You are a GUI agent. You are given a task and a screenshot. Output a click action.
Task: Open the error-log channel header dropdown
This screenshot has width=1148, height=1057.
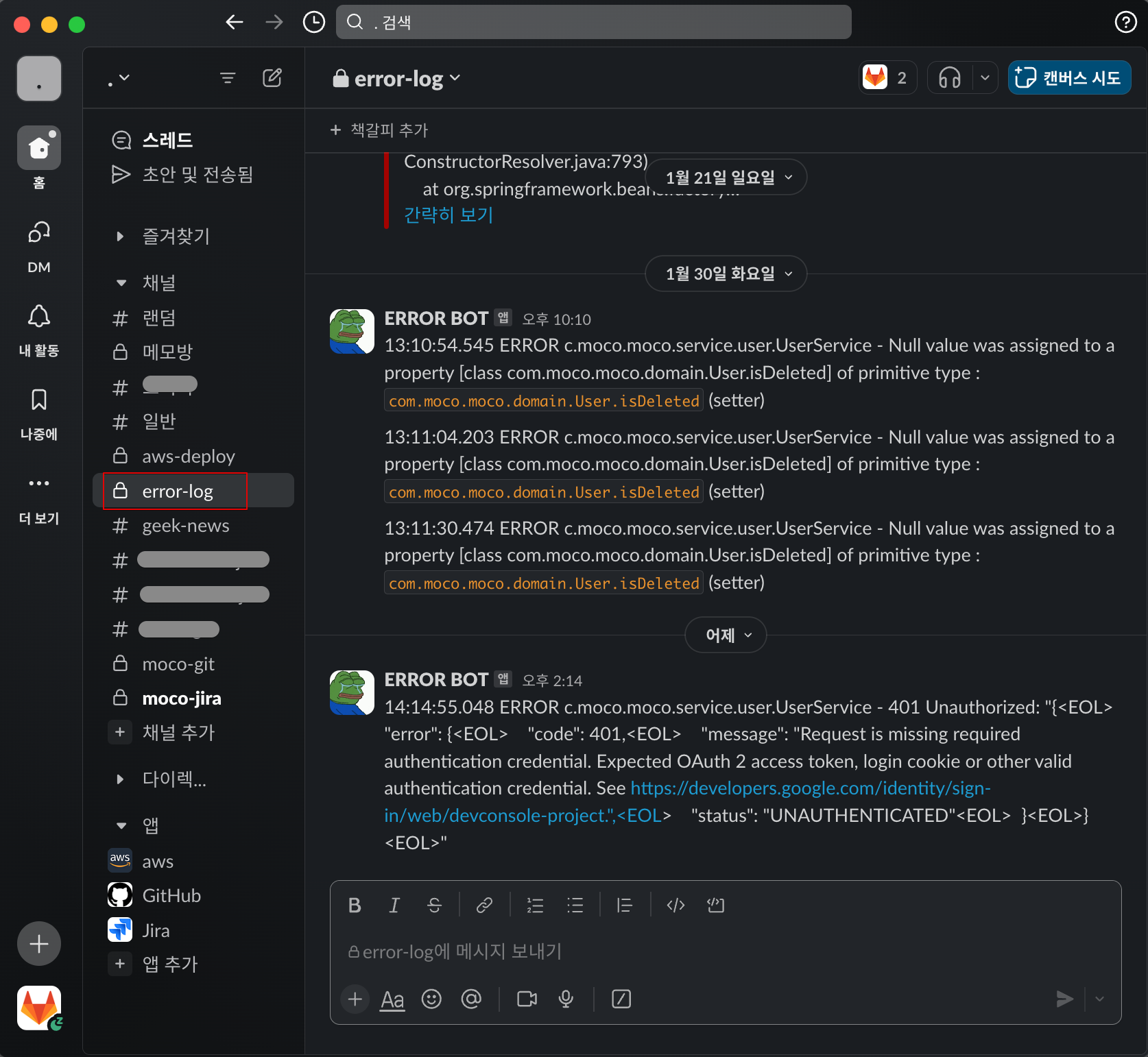(396, 79)
